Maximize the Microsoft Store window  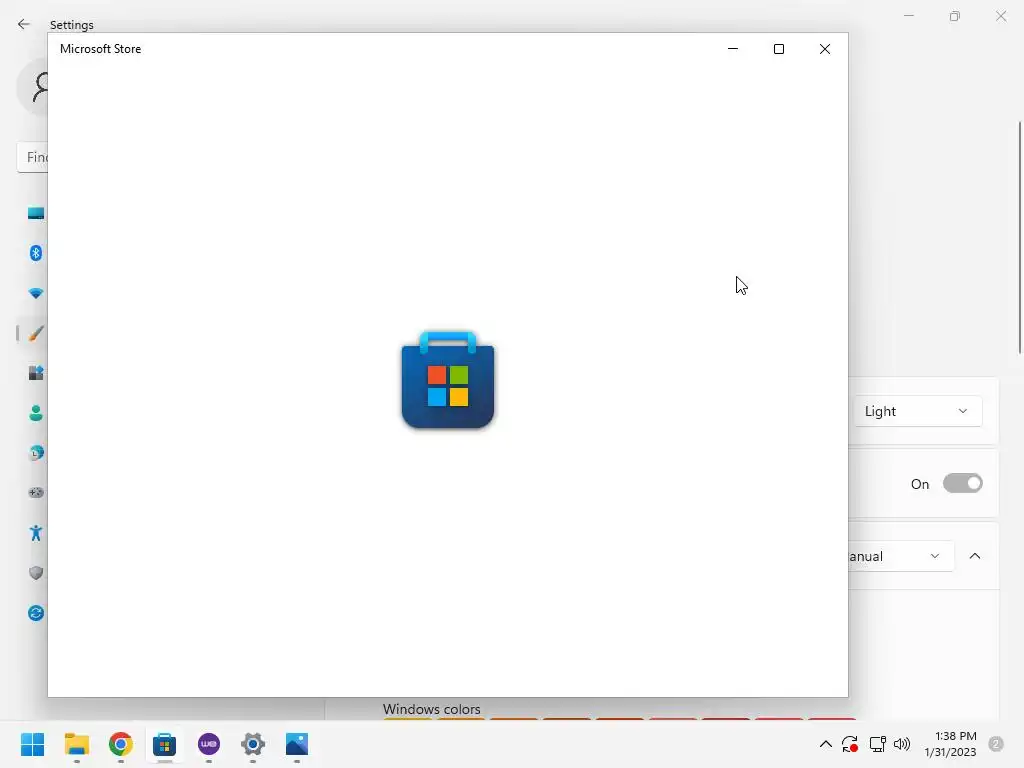[x=778, y=49]
